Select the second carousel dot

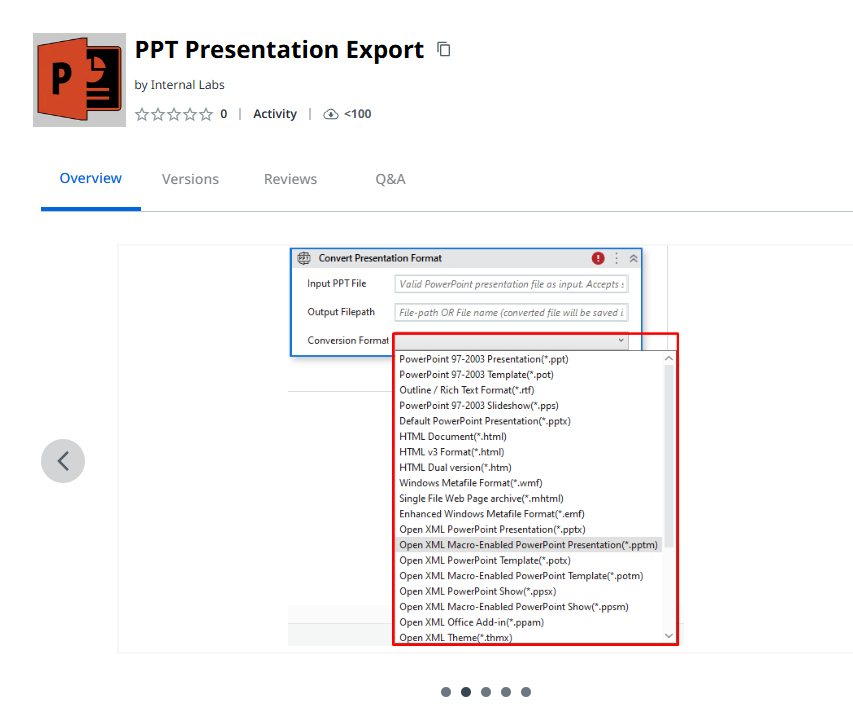click(466, 692)
